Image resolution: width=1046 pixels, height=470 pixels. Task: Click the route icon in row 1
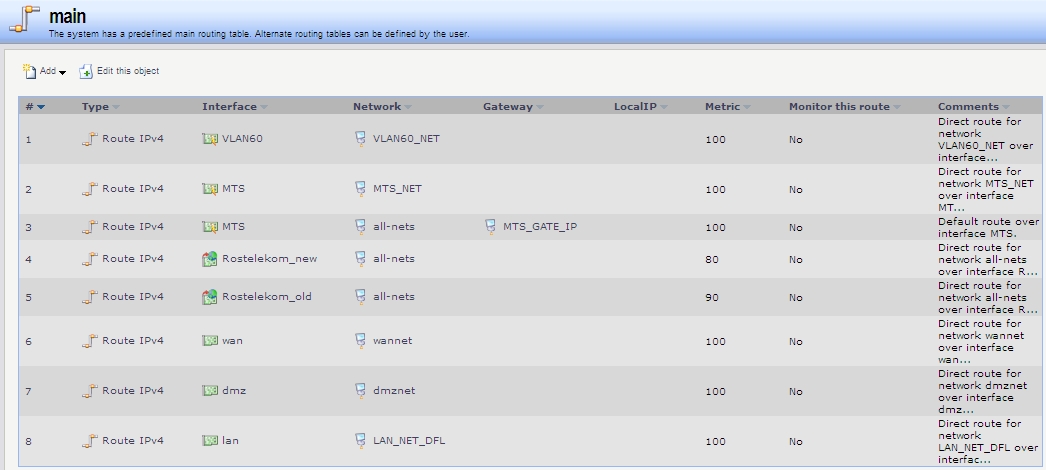pyautogui.click(x=89, y=139)
